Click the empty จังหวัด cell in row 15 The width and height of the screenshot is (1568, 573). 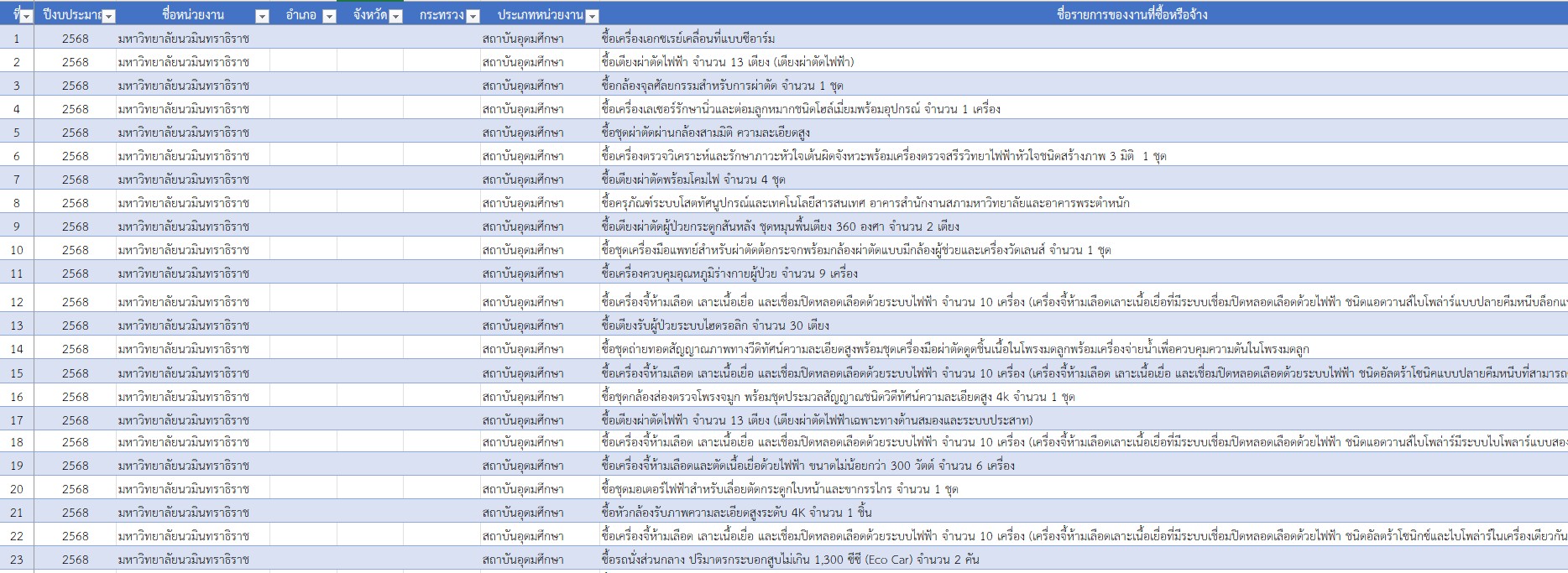[x=369, y=373]
